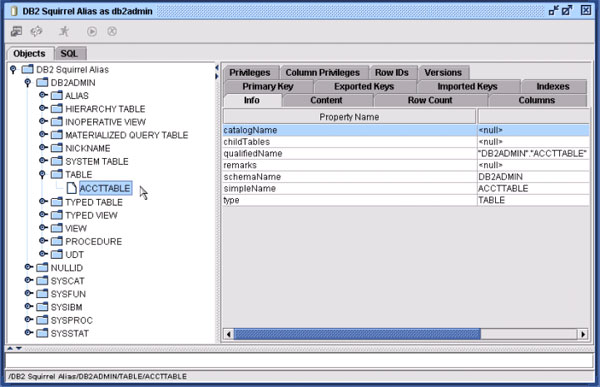Select the SYSPROC tree item
This screenshot has height=387, width=600.
tap(72, 320)
